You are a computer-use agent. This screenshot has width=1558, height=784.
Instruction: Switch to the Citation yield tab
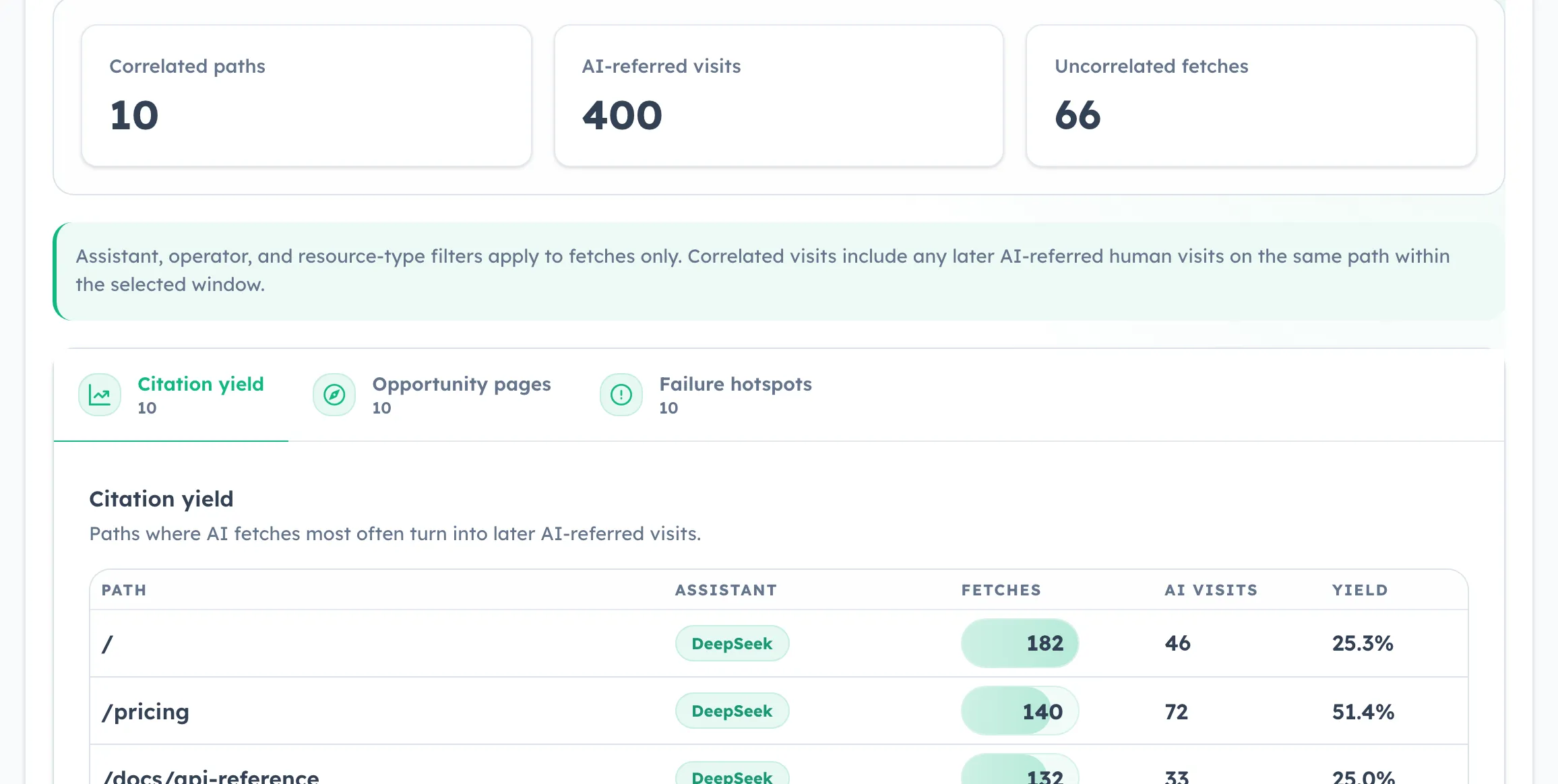[171, 395]
